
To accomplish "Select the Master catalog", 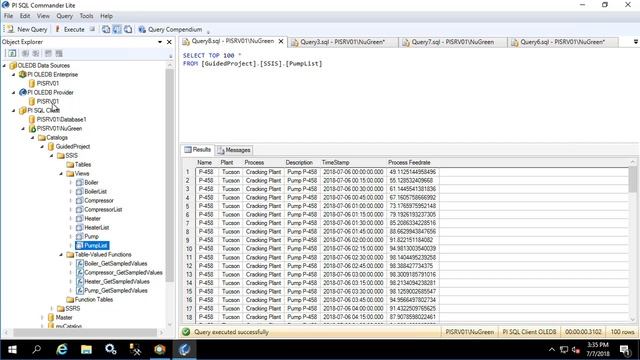I will coord(64,318).
